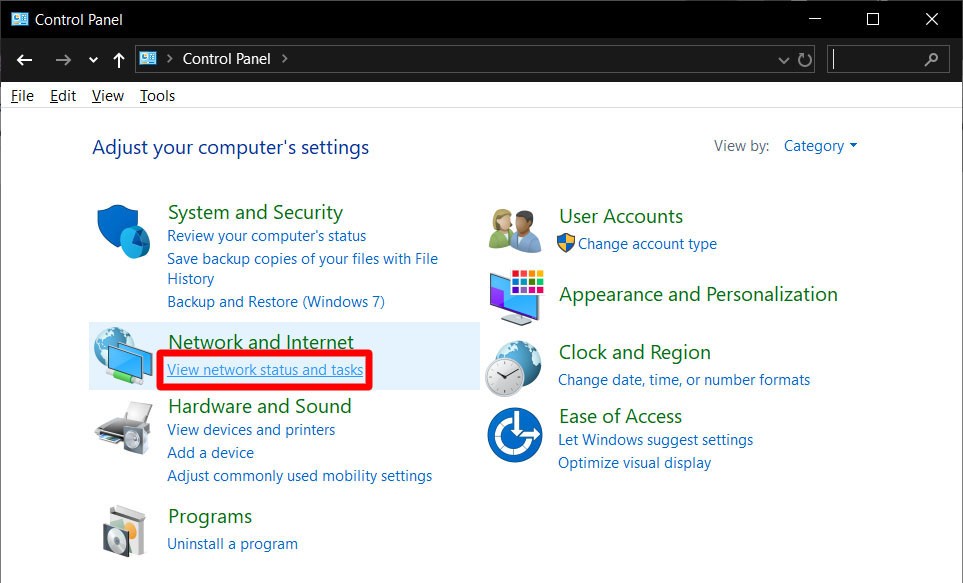
Task: Go back with the back arrow
Action: click(x=25, y=60)
